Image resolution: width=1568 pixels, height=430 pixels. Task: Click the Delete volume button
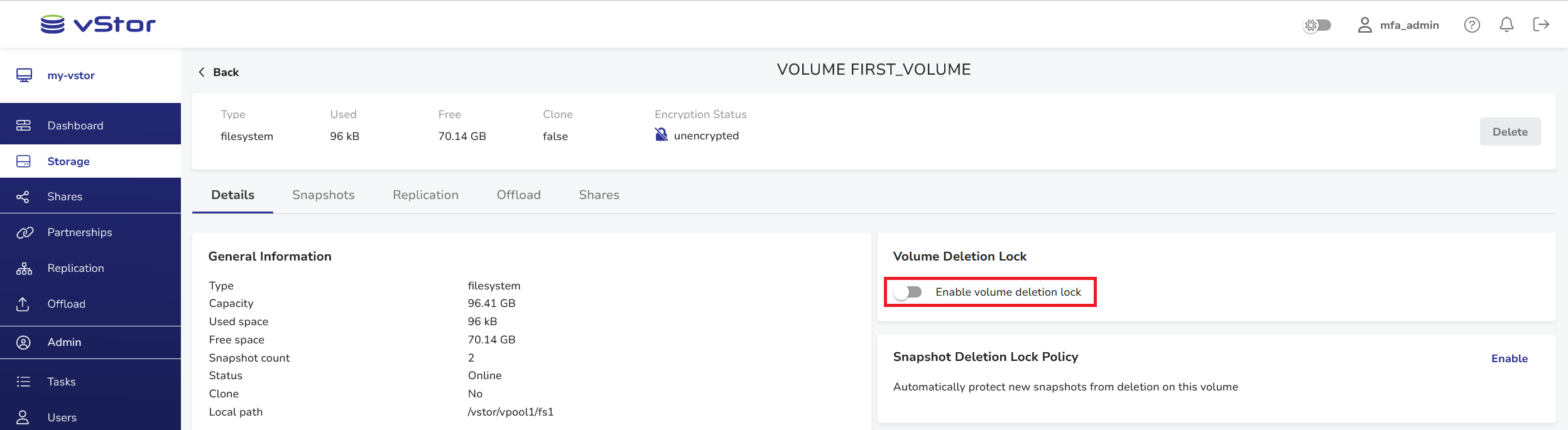(1510, 132)
